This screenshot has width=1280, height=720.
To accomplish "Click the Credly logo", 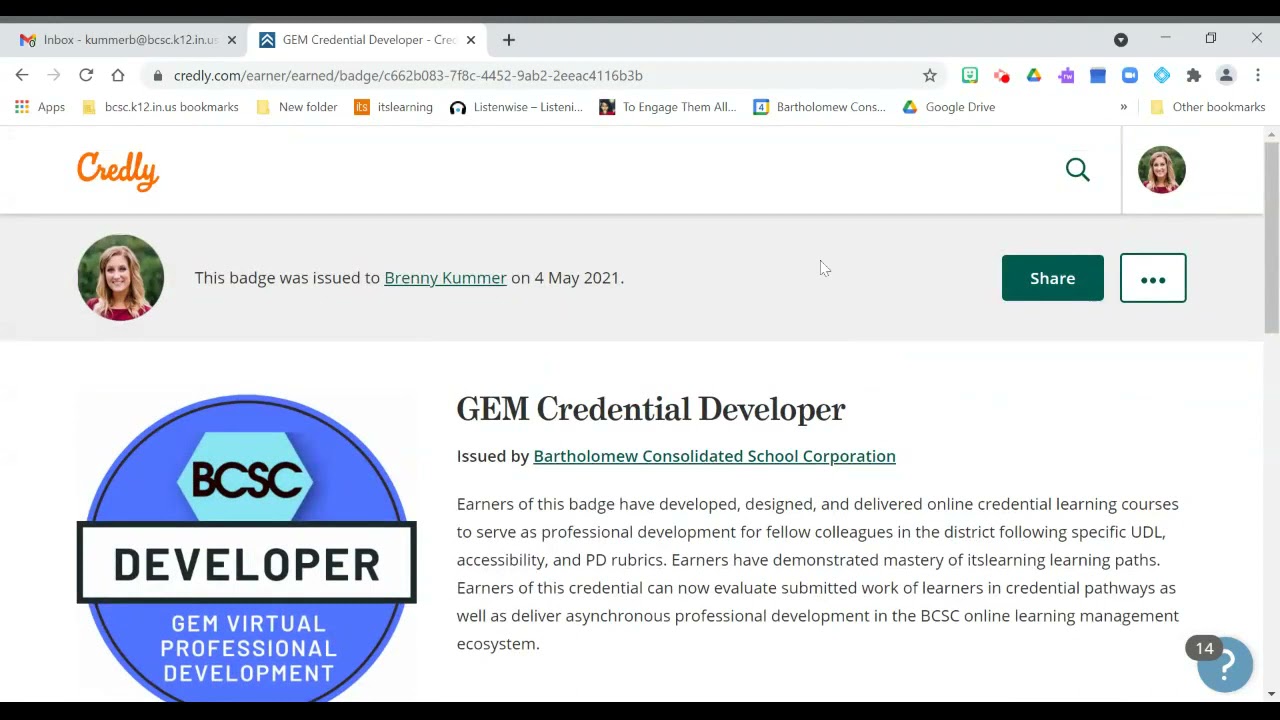I will [118, 170].
